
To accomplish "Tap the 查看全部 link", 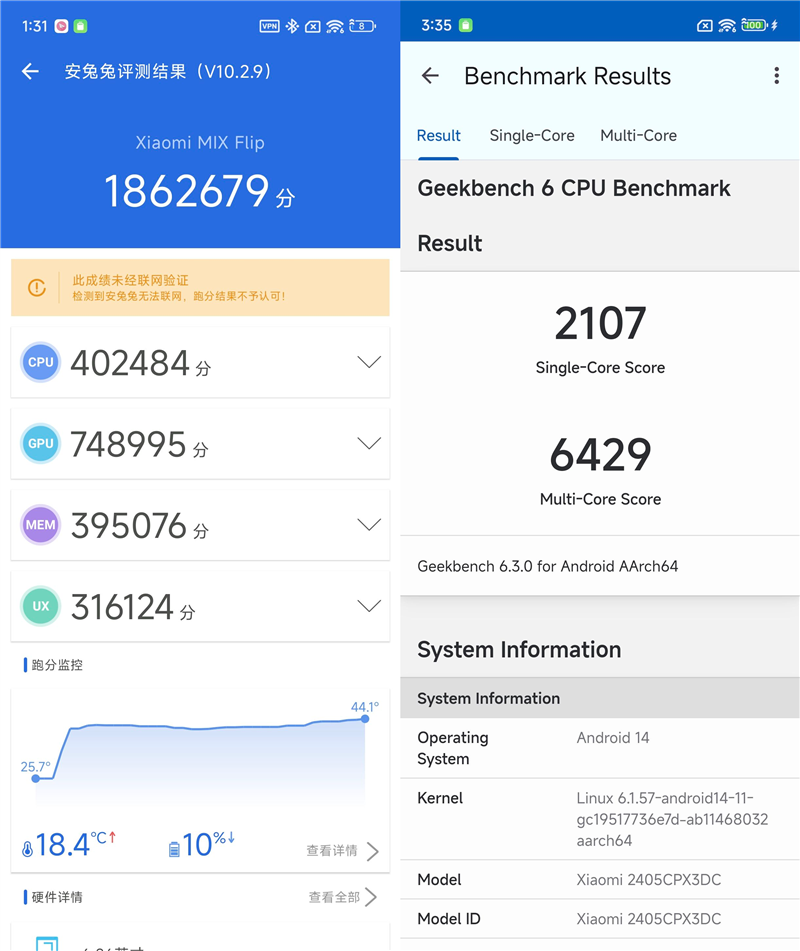I will click(x=334, y=897).
